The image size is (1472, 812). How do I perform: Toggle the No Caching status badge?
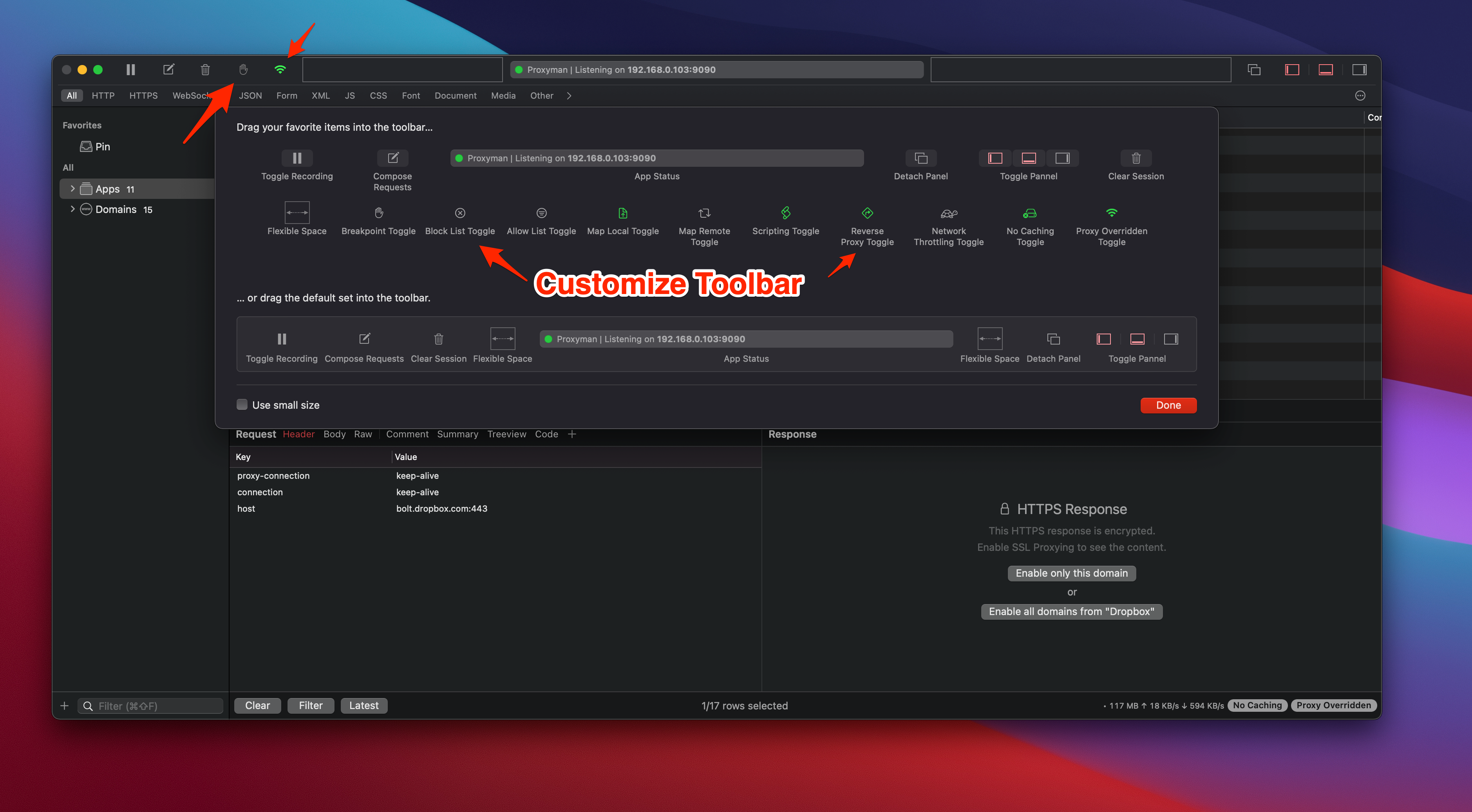point(1257,705)
